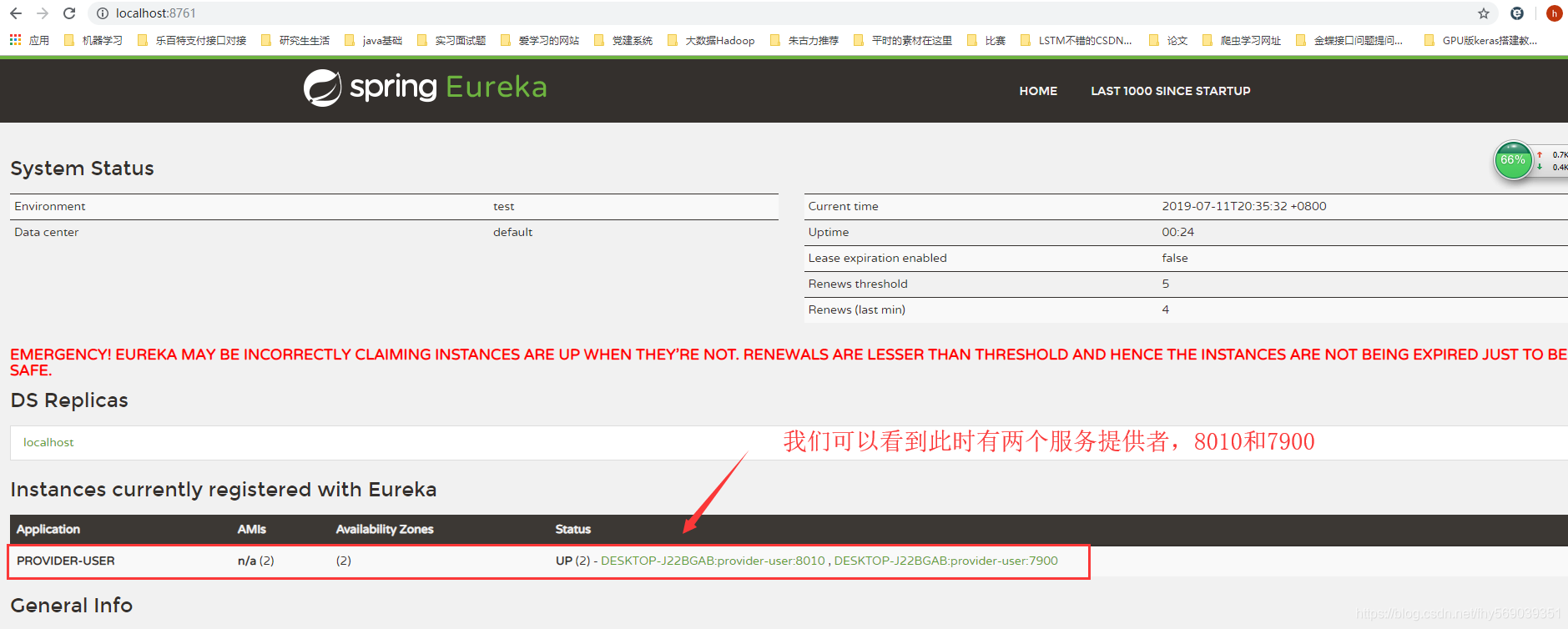
Task: Go back with the browser back arrow
Action: pyautogui.click(x=16, y=13)
